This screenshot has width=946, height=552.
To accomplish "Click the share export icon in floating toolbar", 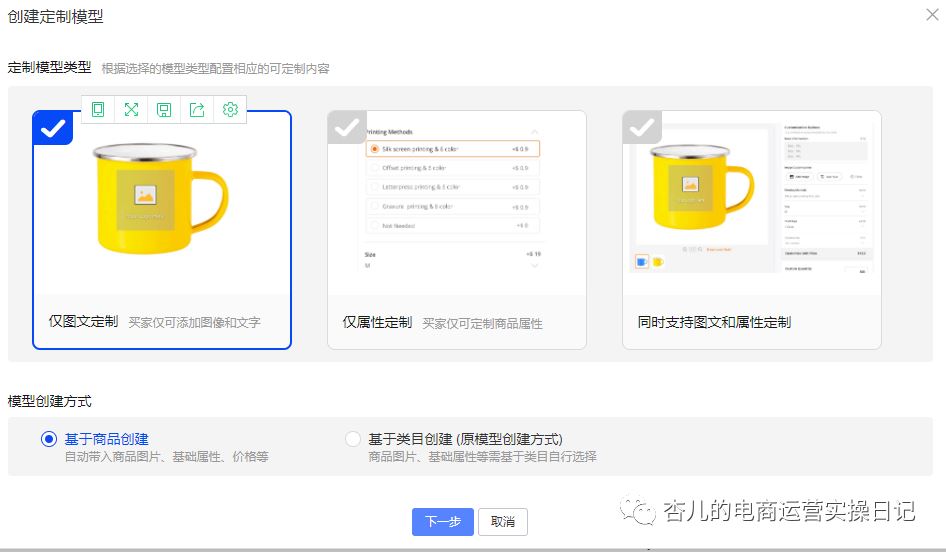I will click(x=197, y=109).
